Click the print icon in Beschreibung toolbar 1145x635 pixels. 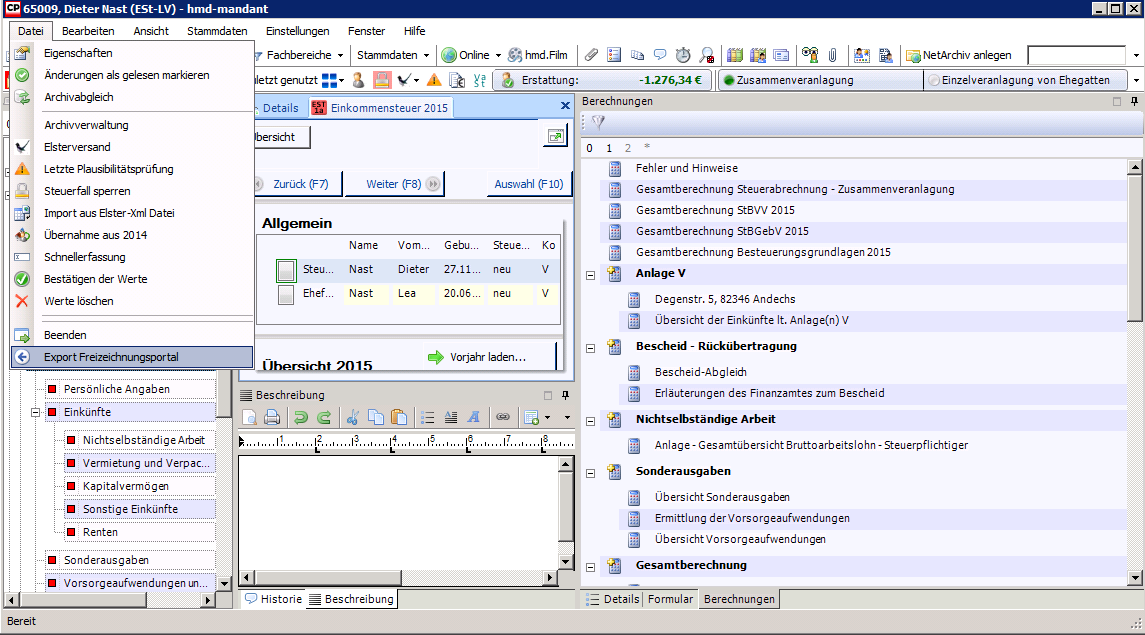272,417
